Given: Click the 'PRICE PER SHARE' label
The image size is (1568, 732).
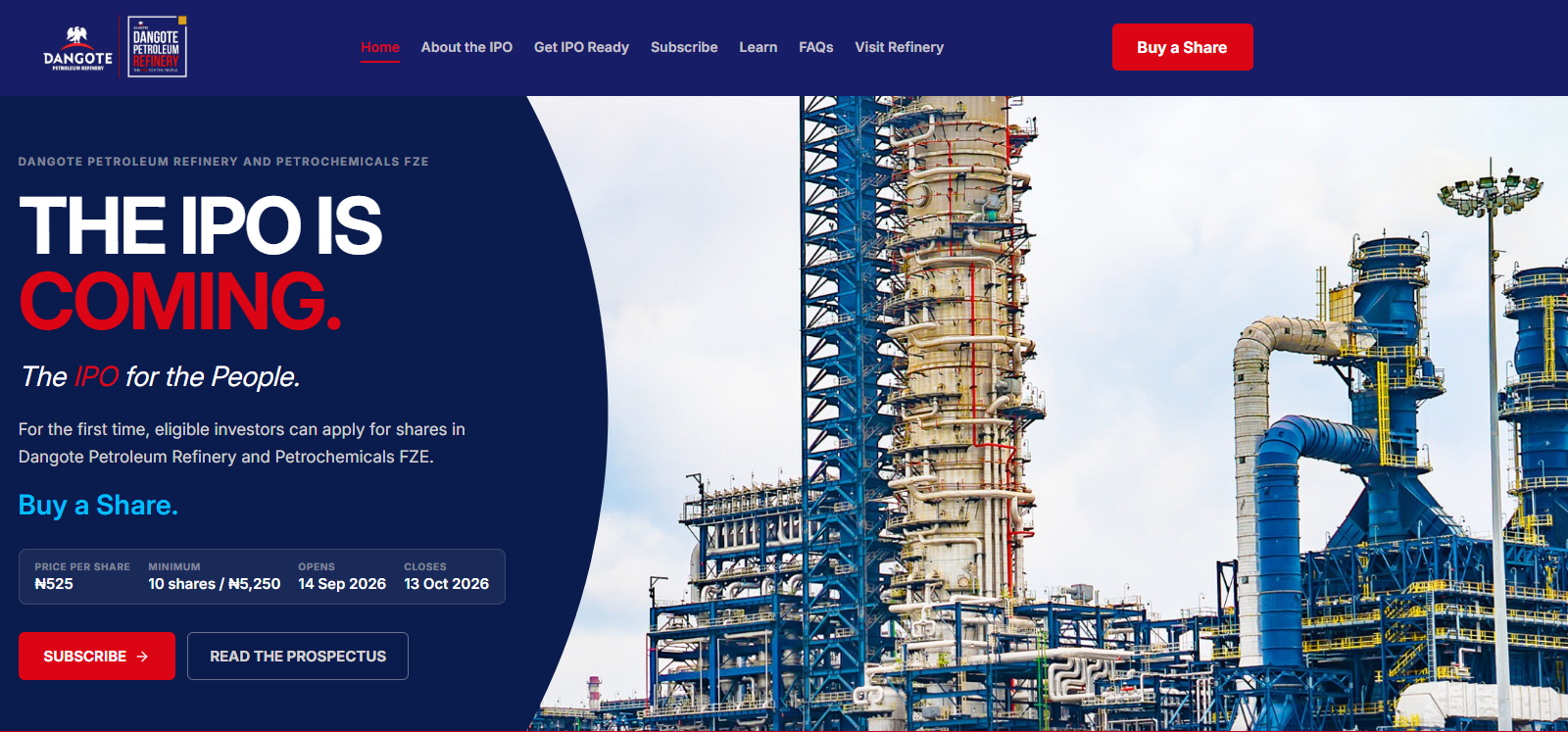Looking at the screenshot, I should click(x=82, y=566).
